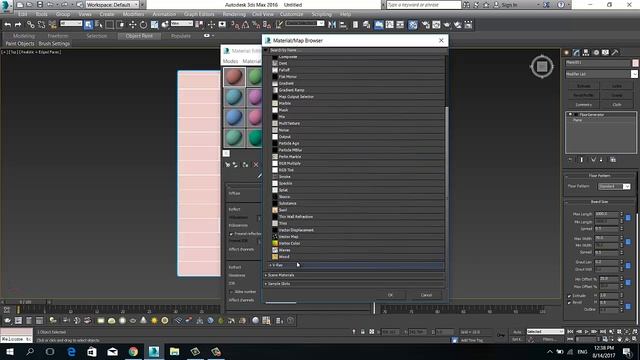Click OK in Material/Map Browser
This screenshot has height=360, width=640.
click(390, 295)
